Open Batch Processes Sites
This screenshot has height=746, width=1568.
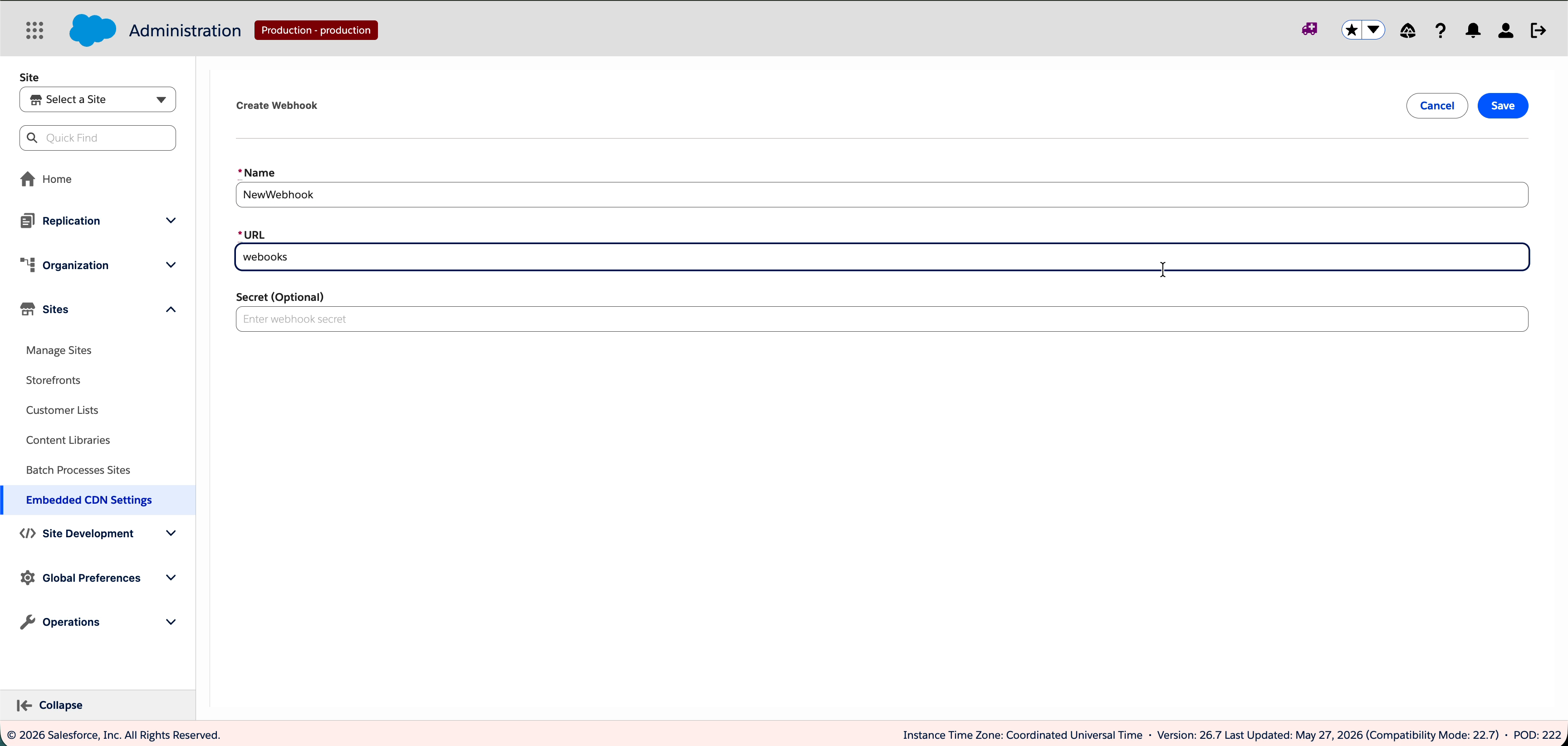tap(78, 470)
